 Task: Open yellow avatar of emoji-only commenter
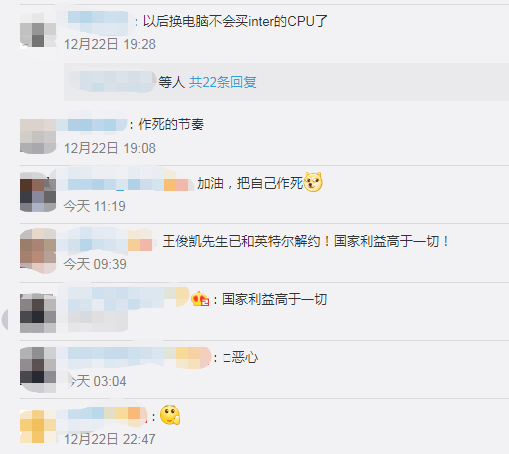click(x=38, y=426)
